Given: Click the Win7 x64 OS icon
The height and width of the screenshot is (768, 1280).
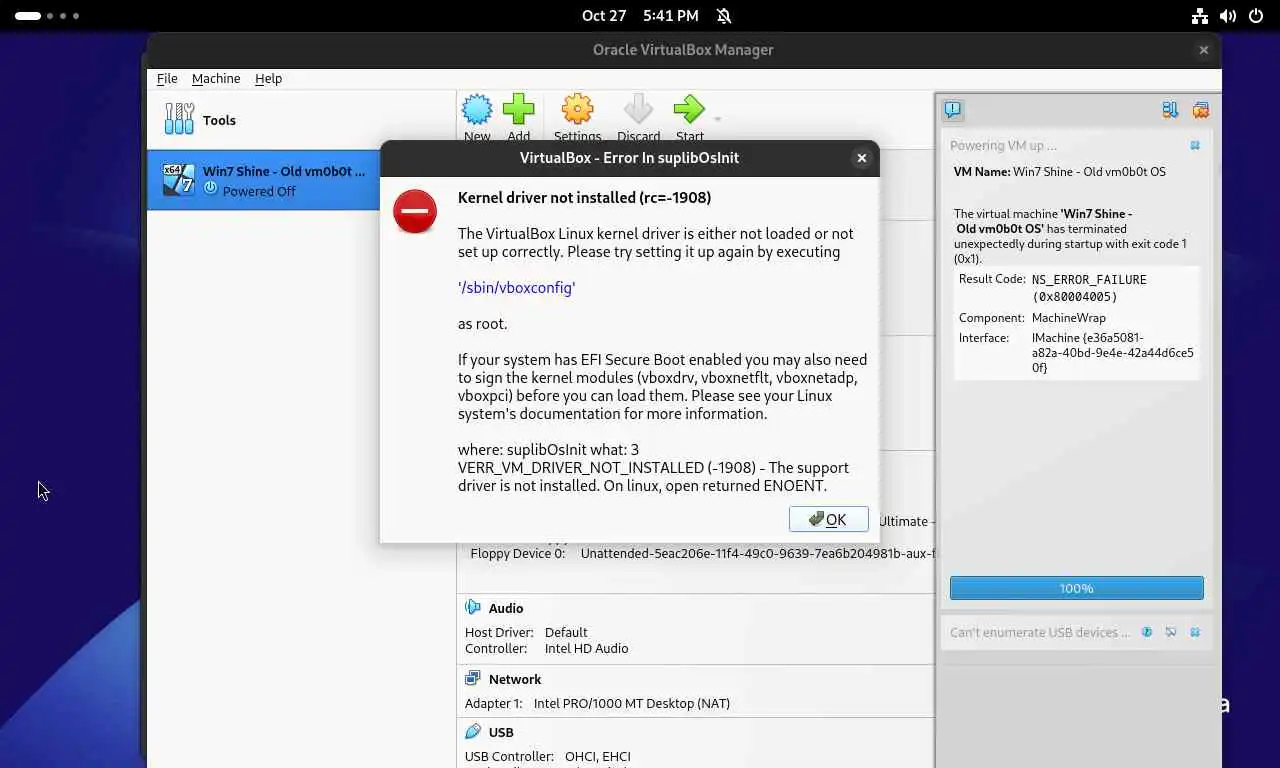Looking at the screenshot, I should pyautogui.click(x=179, y=180).
